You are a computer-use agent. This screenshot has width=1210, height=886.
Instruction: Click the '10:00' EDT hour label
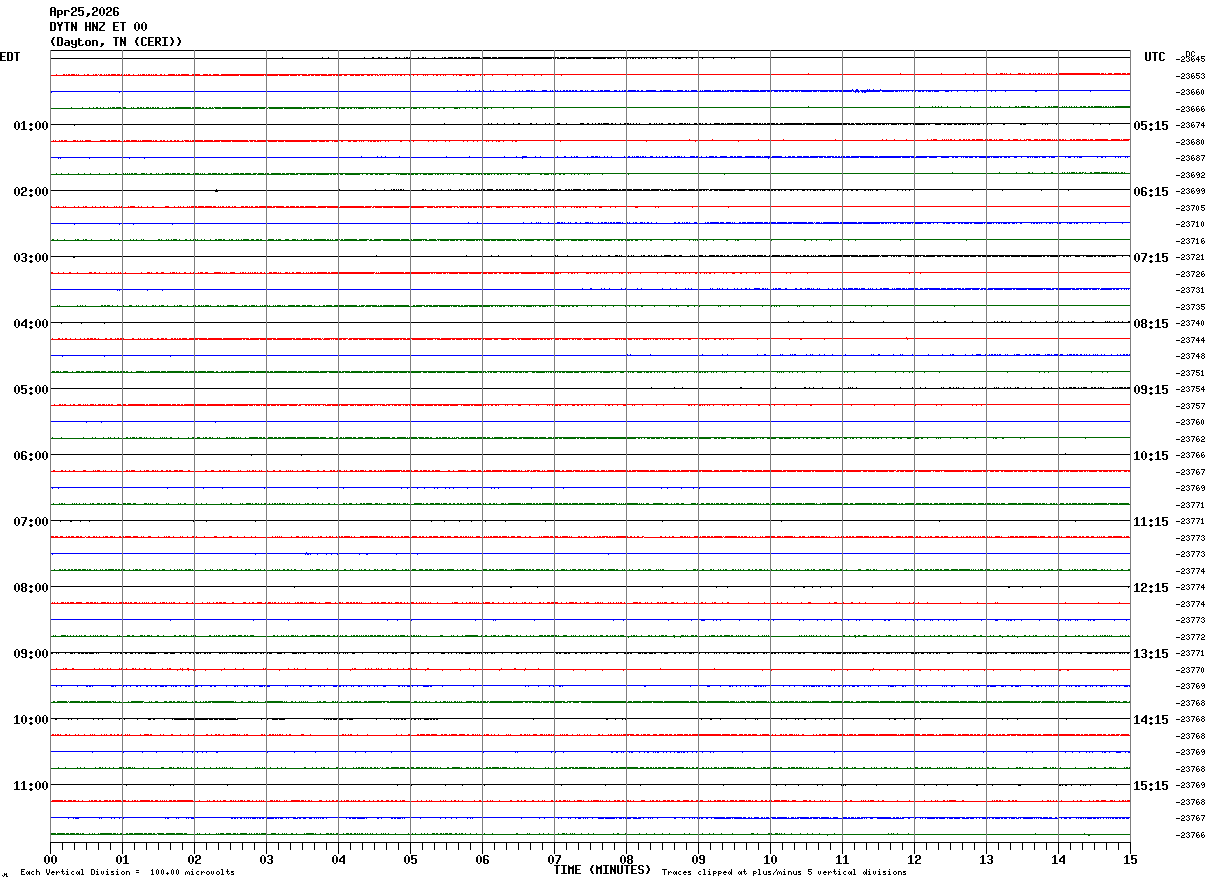click(x=31, y=719)
